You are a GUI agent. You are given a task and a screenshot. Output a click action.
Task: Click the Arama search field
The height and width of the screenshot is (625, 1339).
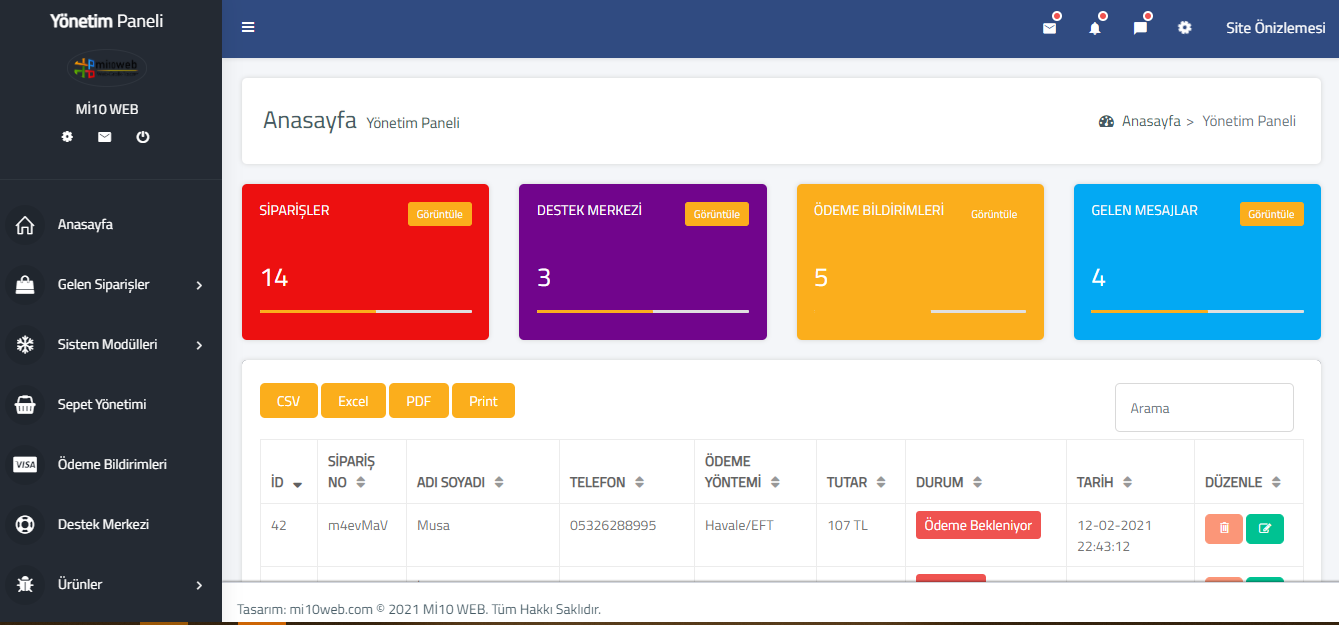(x=1204, y=408)
